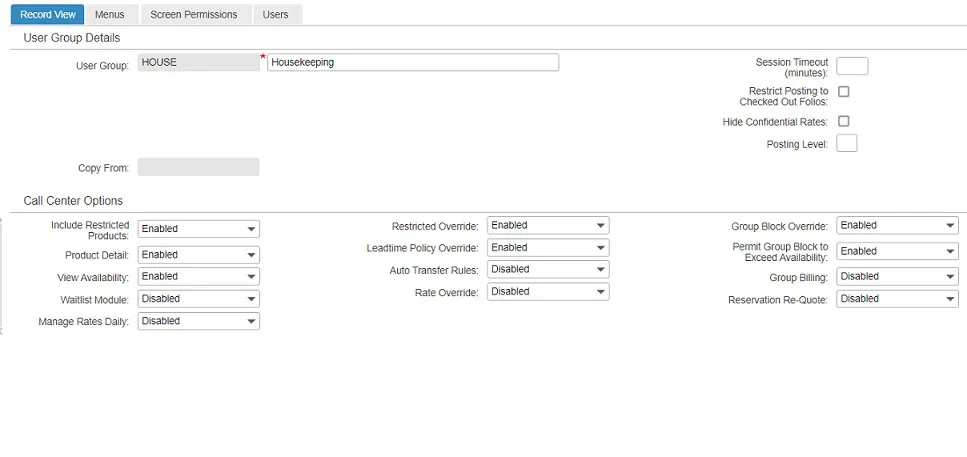Click the Housekeeping description field
Screen dimensions: 967x457
click(x=413, y=62)
